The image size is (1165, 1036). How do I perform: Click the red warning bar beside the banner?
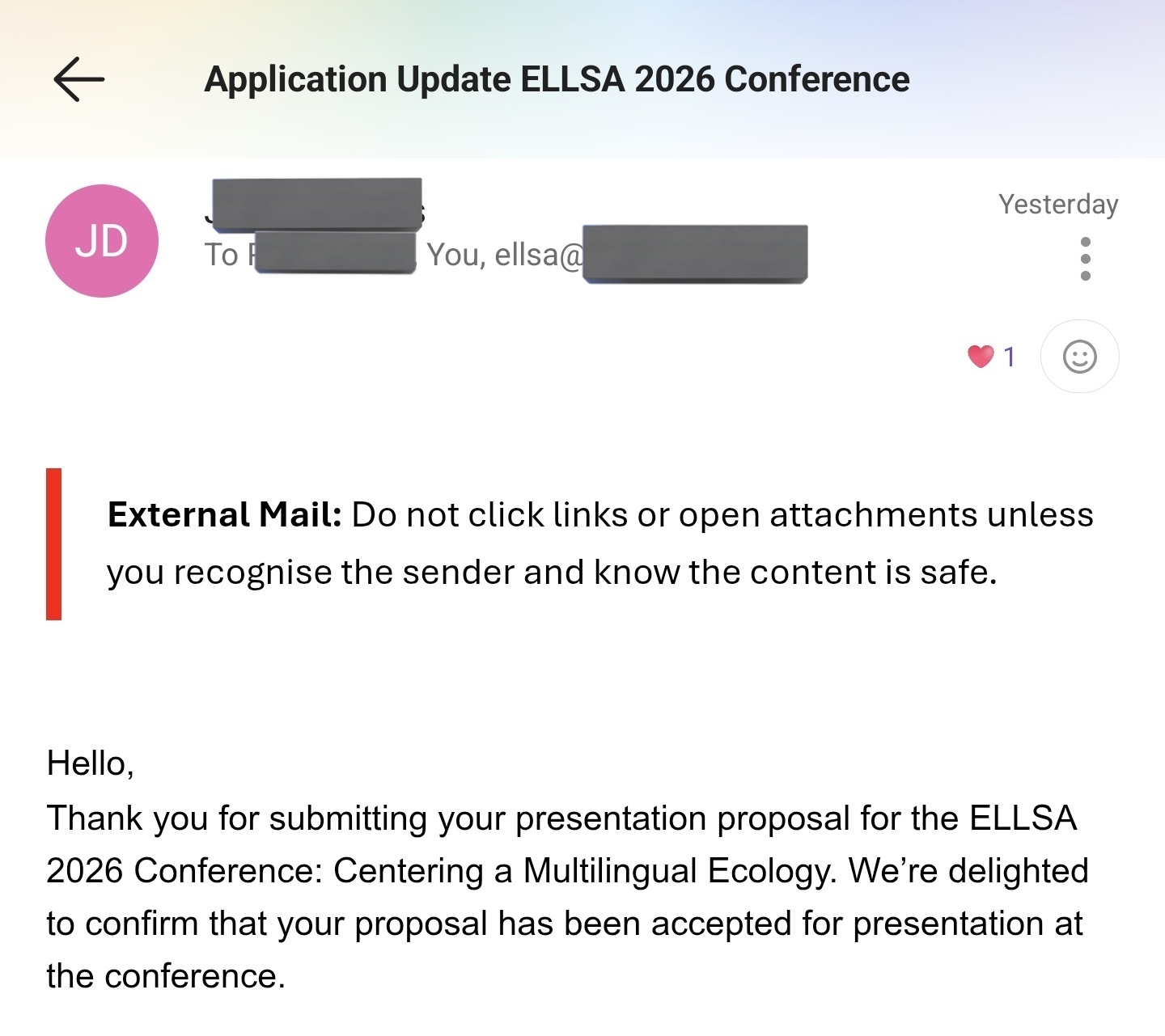pos(54,544)
